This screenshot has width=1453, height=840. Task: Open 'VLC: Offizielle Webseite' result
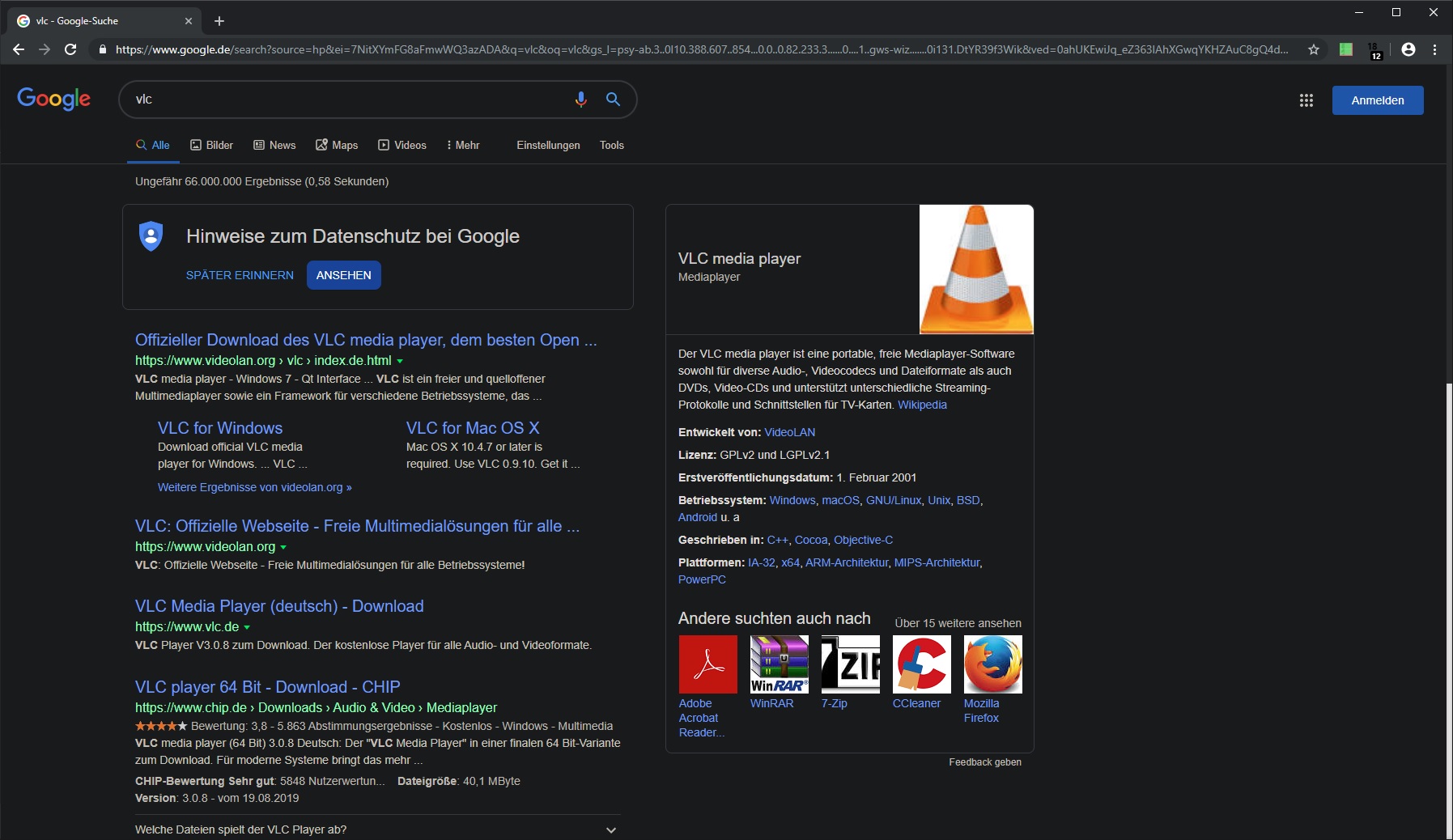coord(357,526)
